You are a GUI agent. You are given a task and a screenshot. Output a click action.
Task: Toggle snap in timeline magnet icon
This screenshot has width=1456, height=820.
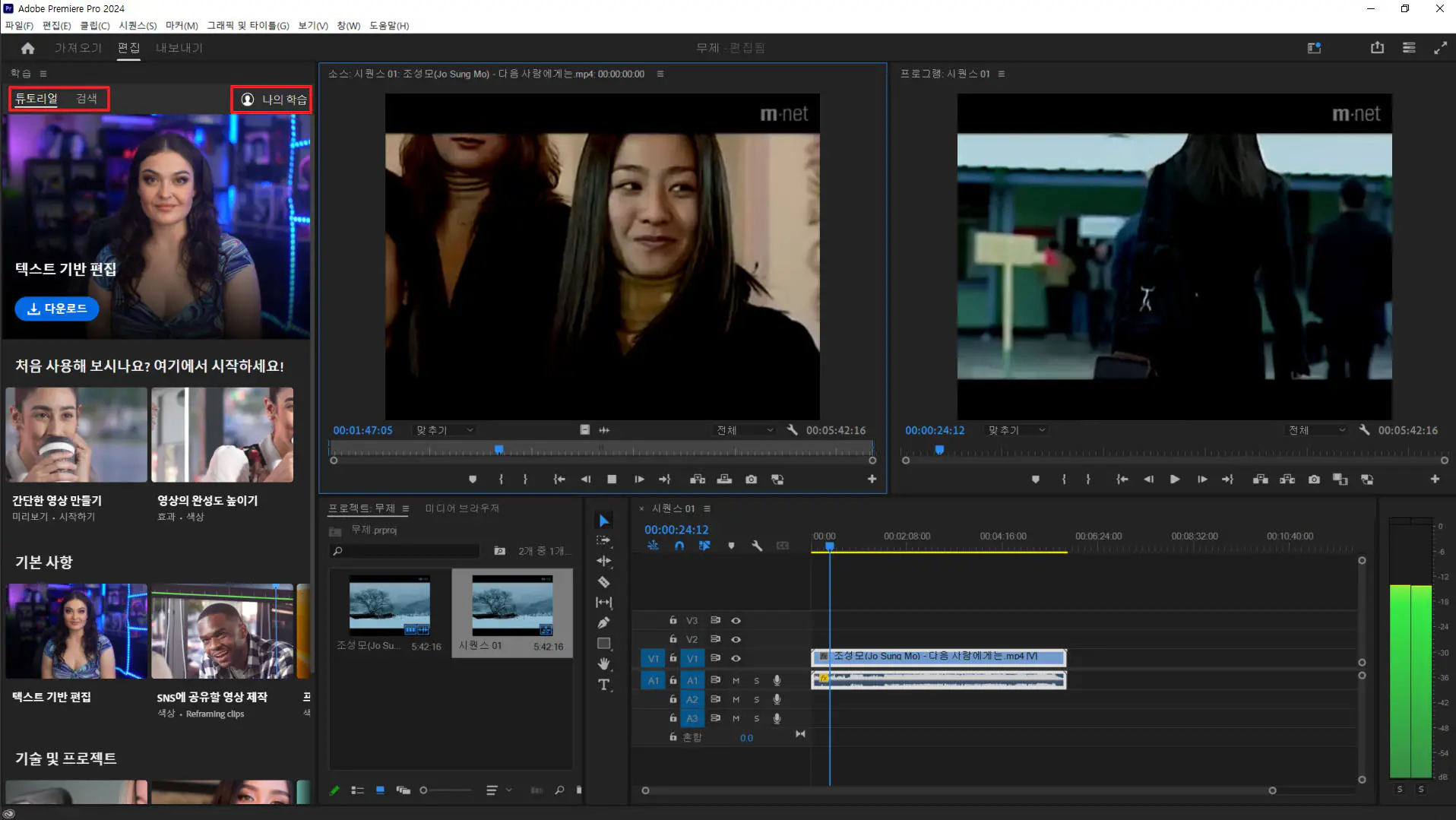tap(679, 546)
